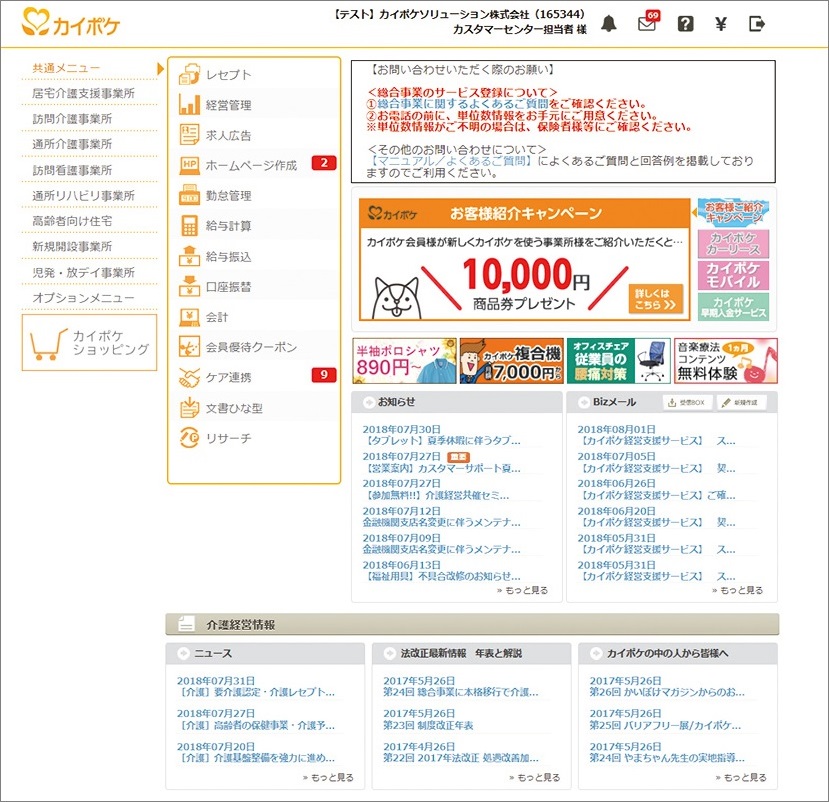Click the 半袖ポロシャツ 890円 banner
Viewport: 829px width, 802px height.
coord(404,361)
